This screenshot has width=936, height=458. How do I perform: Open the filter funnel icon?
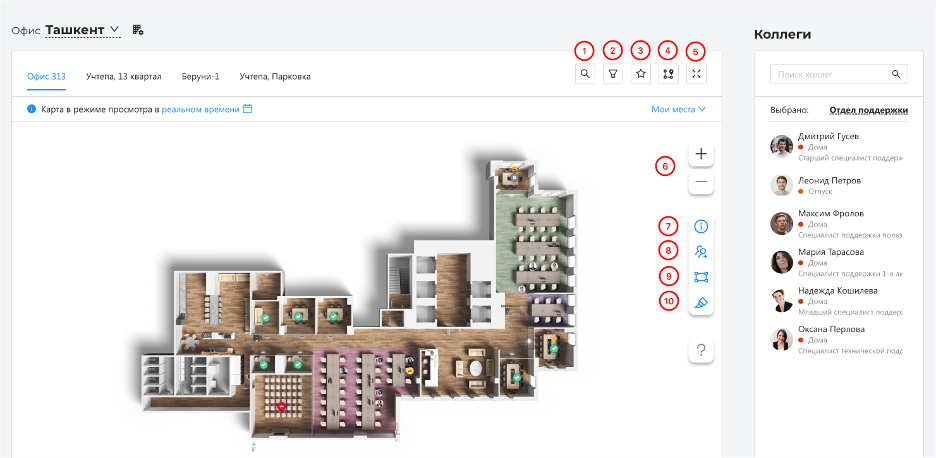(x=613, y=73)
